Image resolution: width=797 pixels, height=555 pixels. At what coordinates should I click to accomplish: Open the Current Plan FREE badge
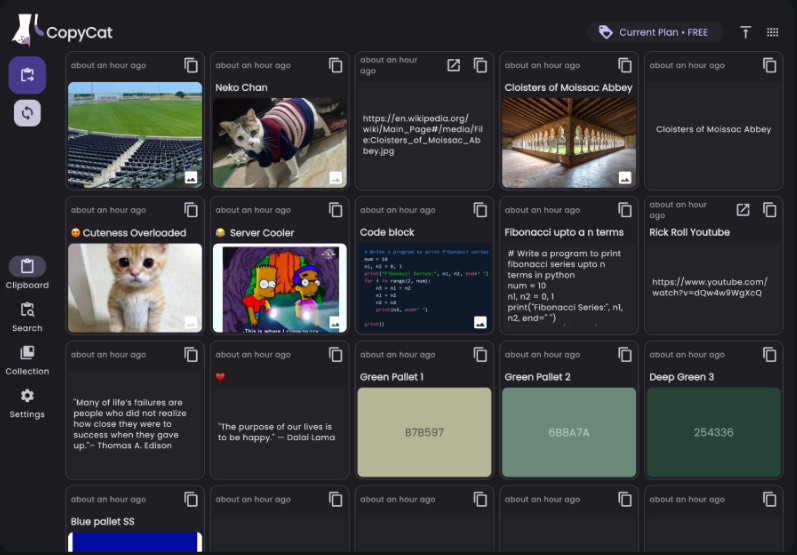tap(655, 33)
